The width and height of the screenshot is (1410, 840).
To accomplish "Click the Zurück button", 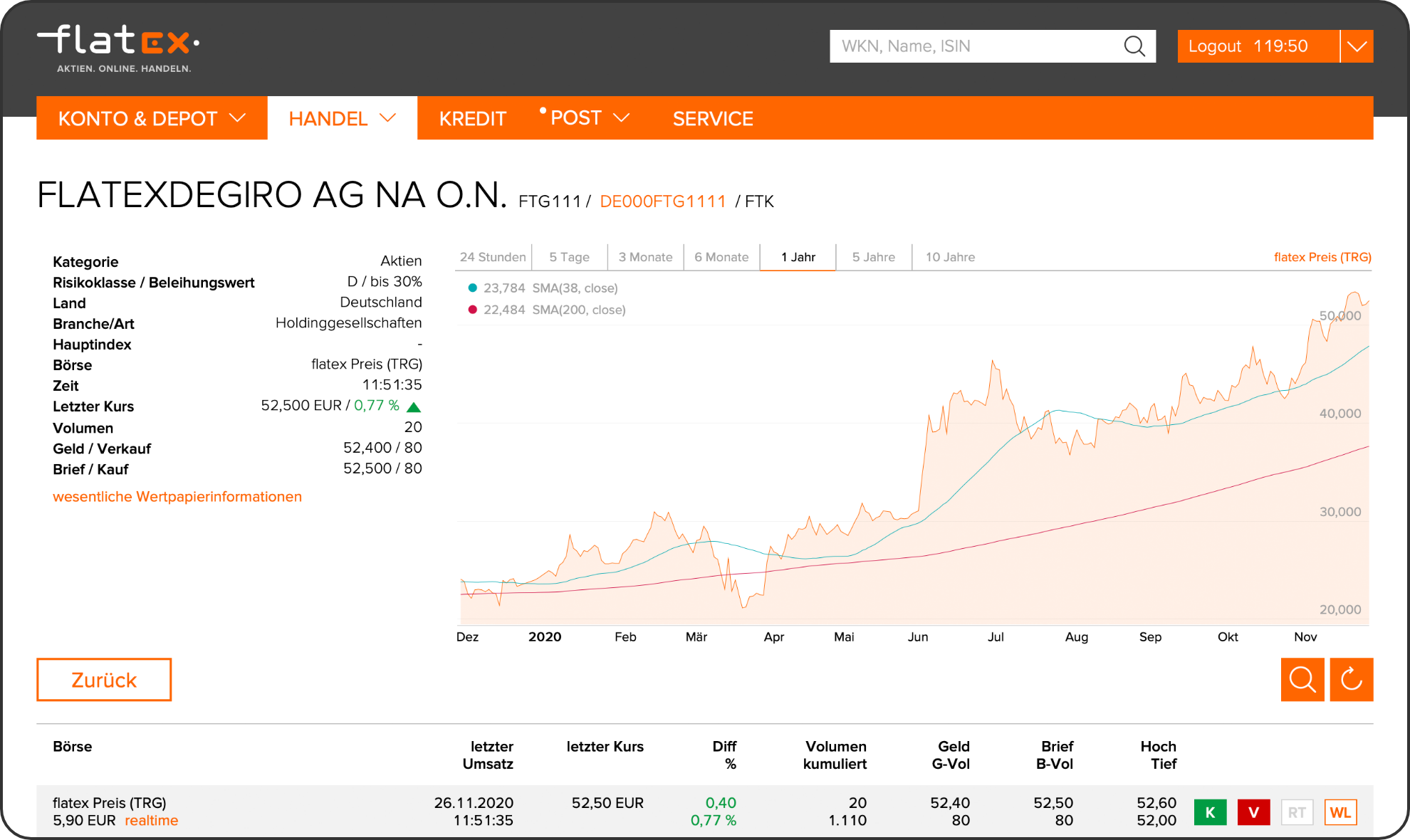I will [104, 680].
